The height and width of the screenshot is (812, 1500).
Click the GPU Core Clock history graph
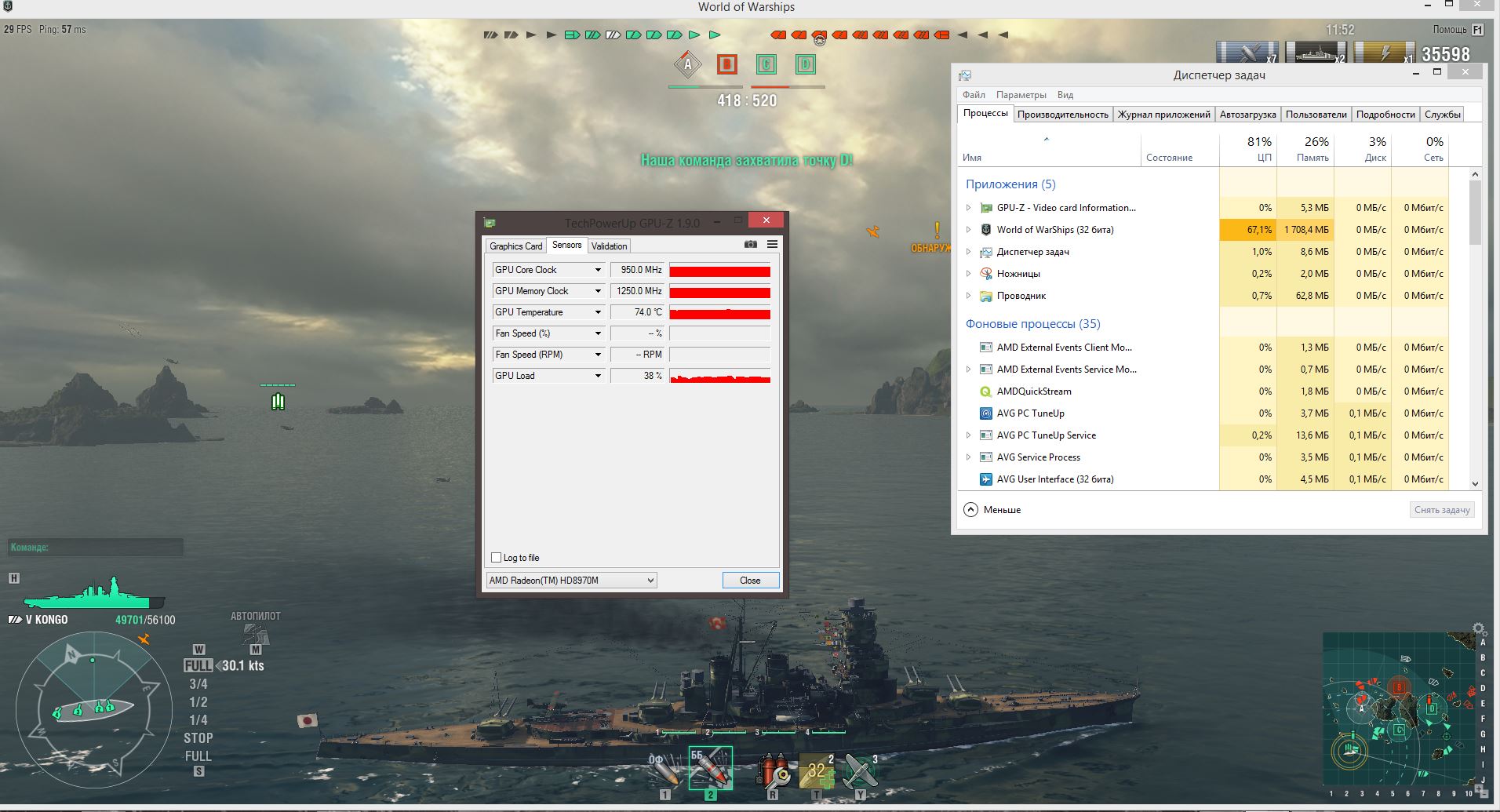[719, 270]
